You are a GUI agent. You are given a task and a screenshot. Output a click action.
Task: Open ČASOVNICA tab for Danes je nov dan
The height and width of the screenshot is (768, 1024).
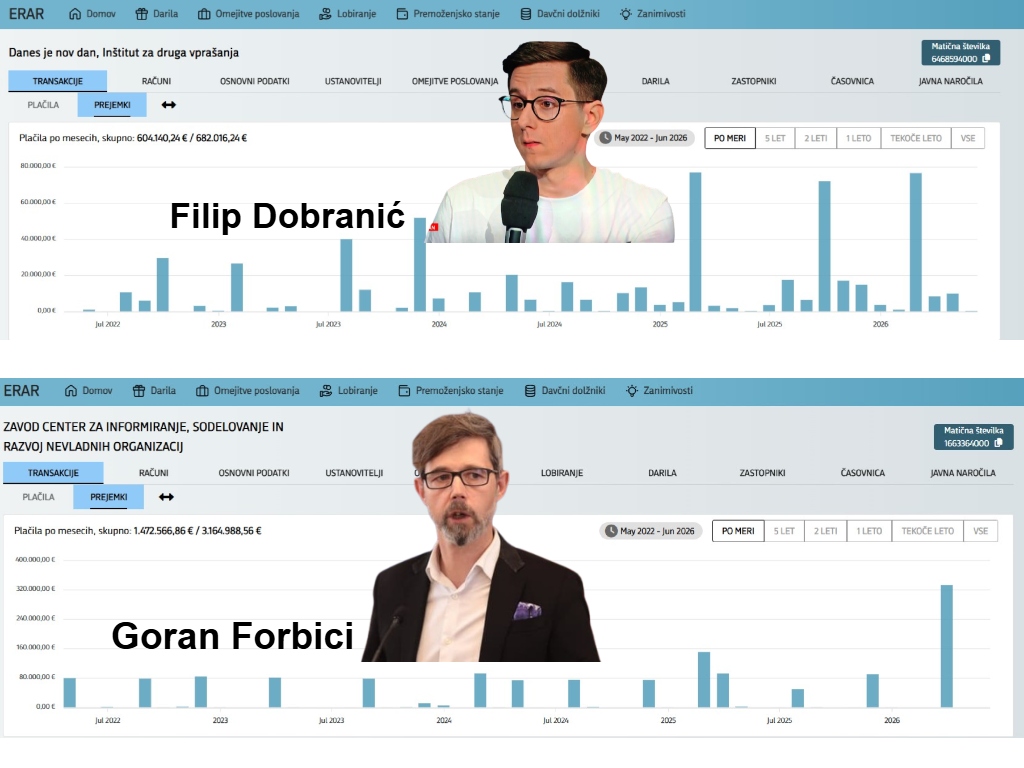(852, 81)
